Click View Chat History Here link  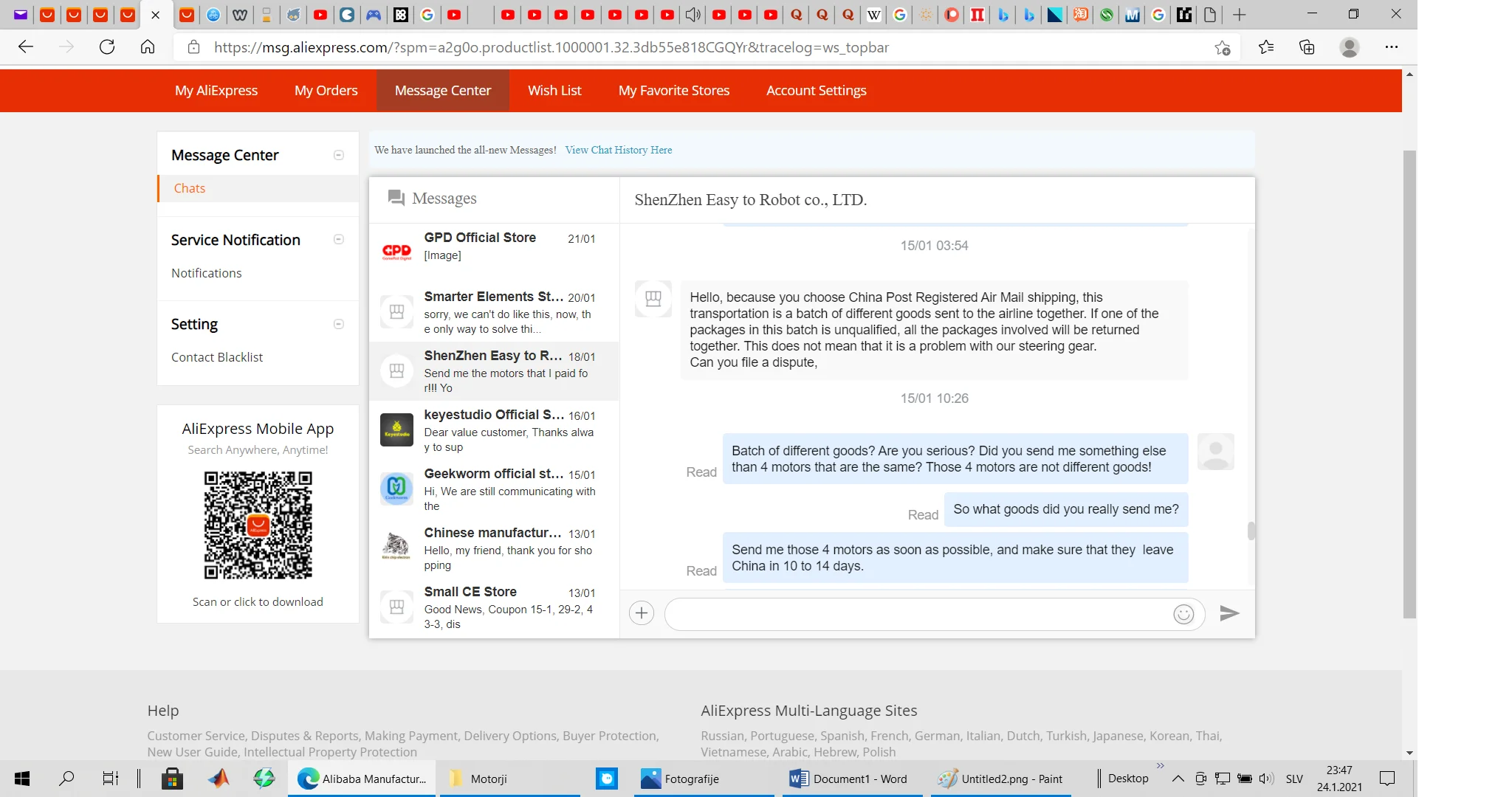click(x=618, y=150)
